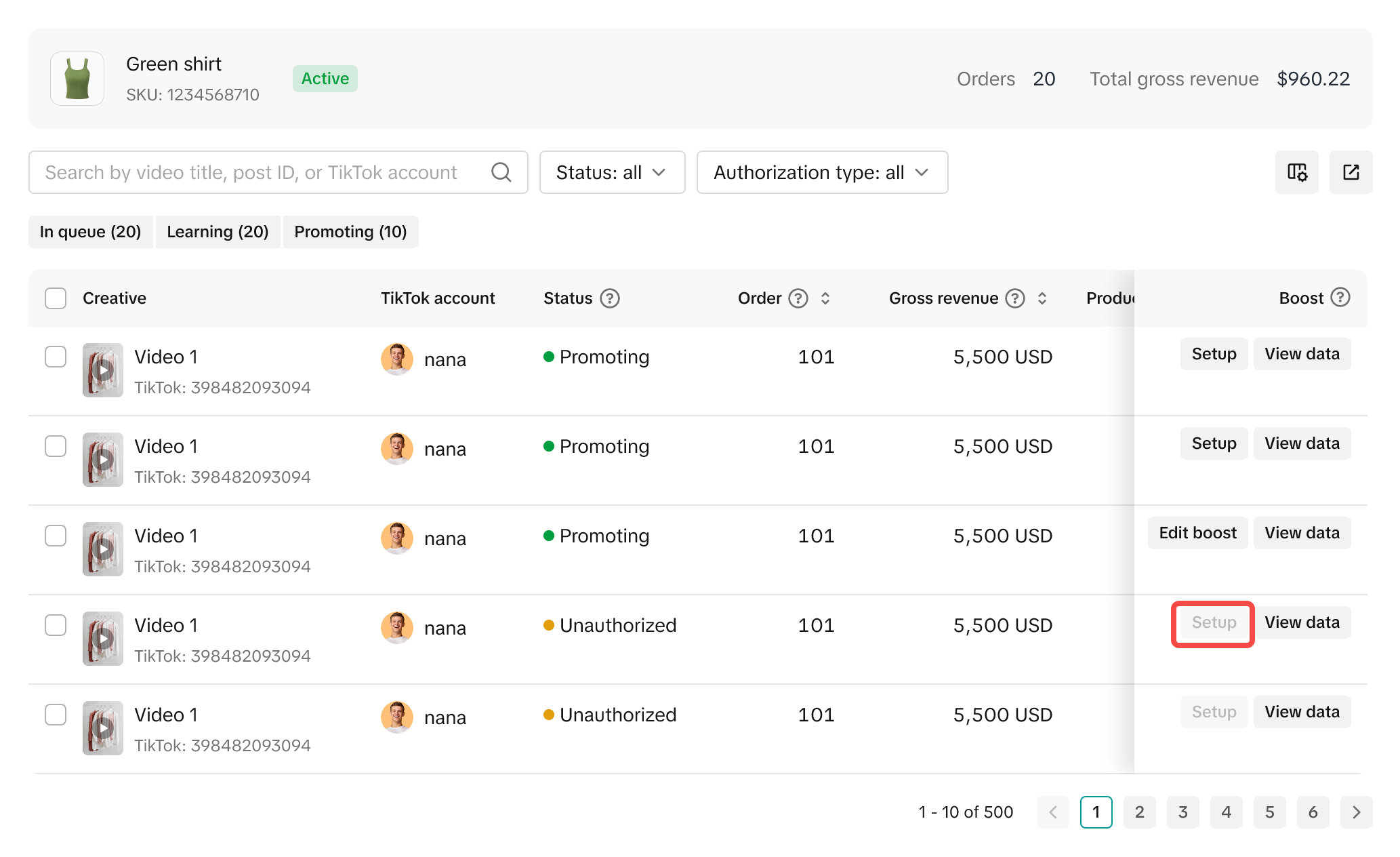Screen dimensions: 1400x857
Task: Toggle select-all checkbox in Creative header
Action: click(x=56, y=298)
